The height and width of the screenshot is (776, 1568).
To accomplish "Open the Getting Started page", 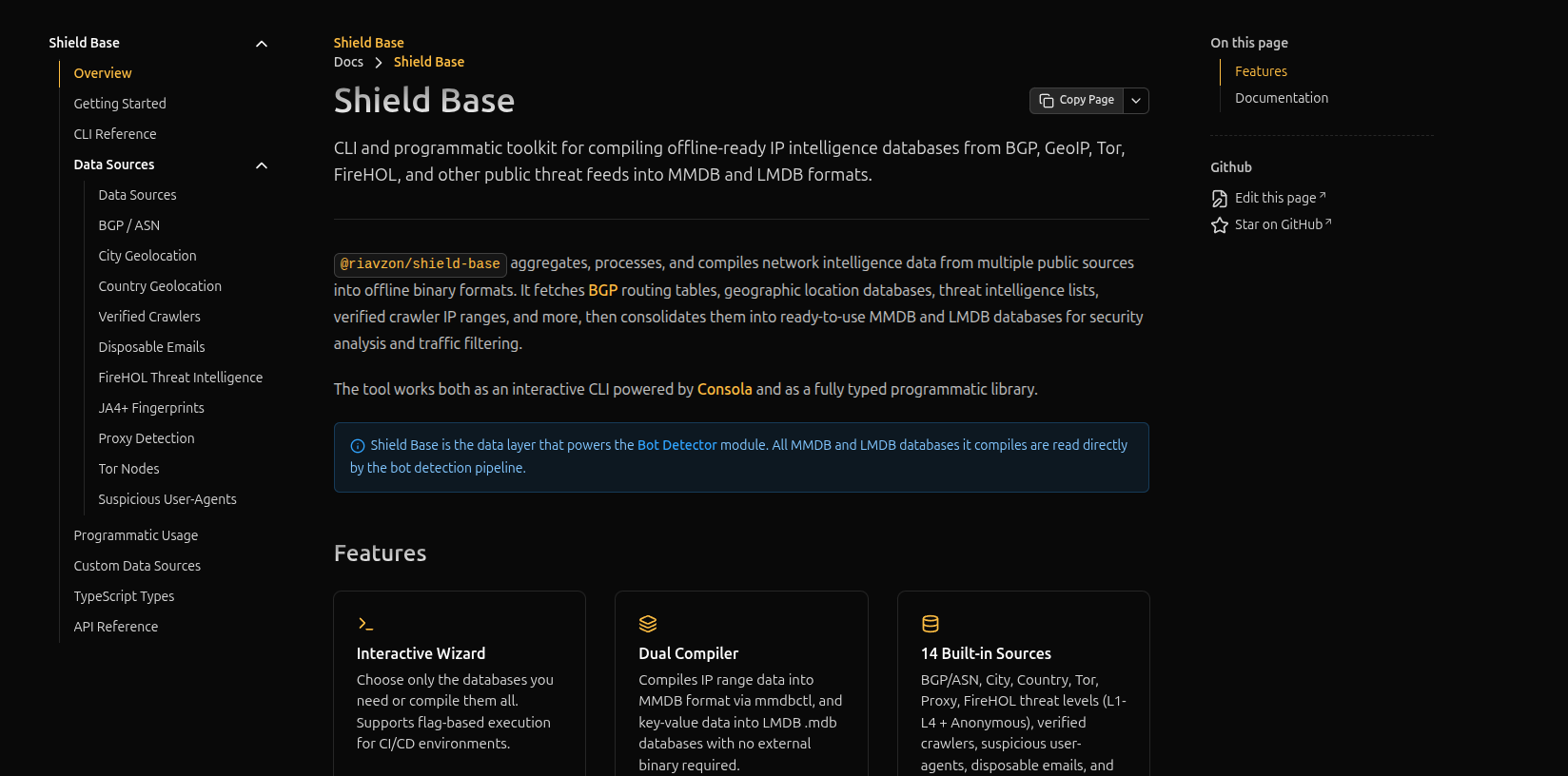I will pyautogui.click(x=120, y=104).
